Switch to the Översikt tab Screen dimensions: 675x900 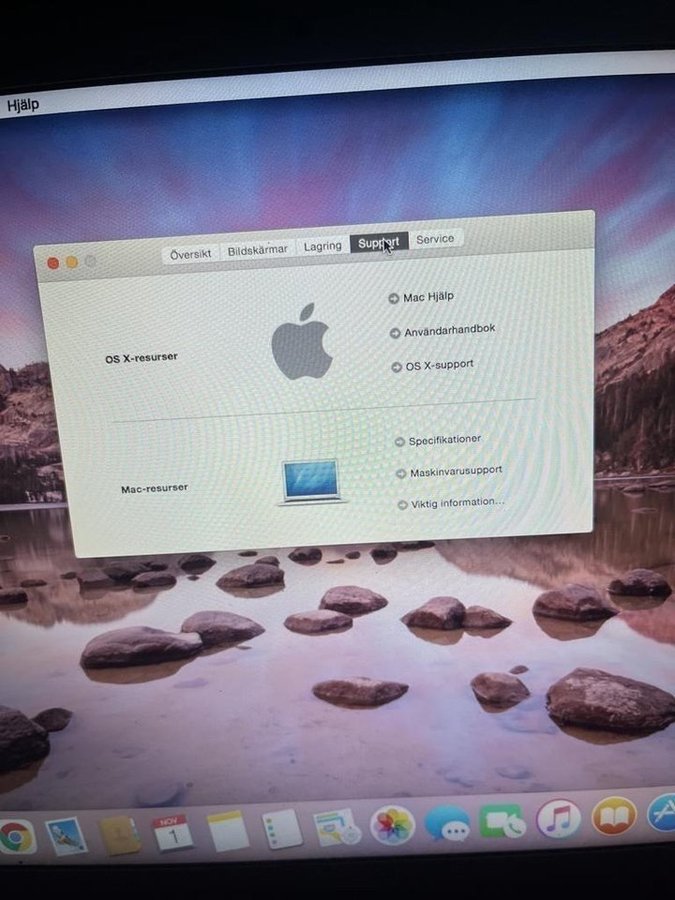(x=190, y=254)
